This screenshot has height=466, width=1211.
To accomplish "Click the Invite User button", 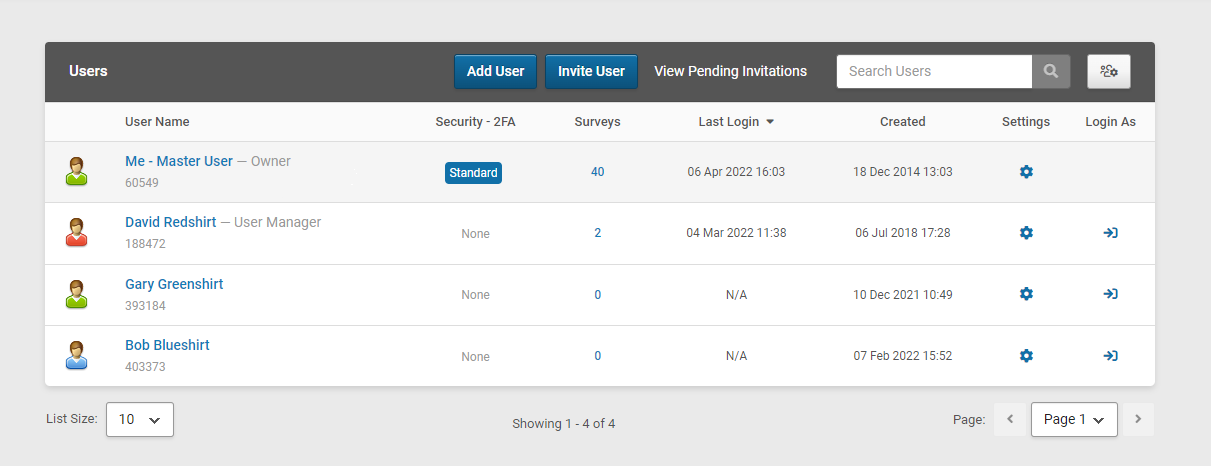I will click(591, 71).
